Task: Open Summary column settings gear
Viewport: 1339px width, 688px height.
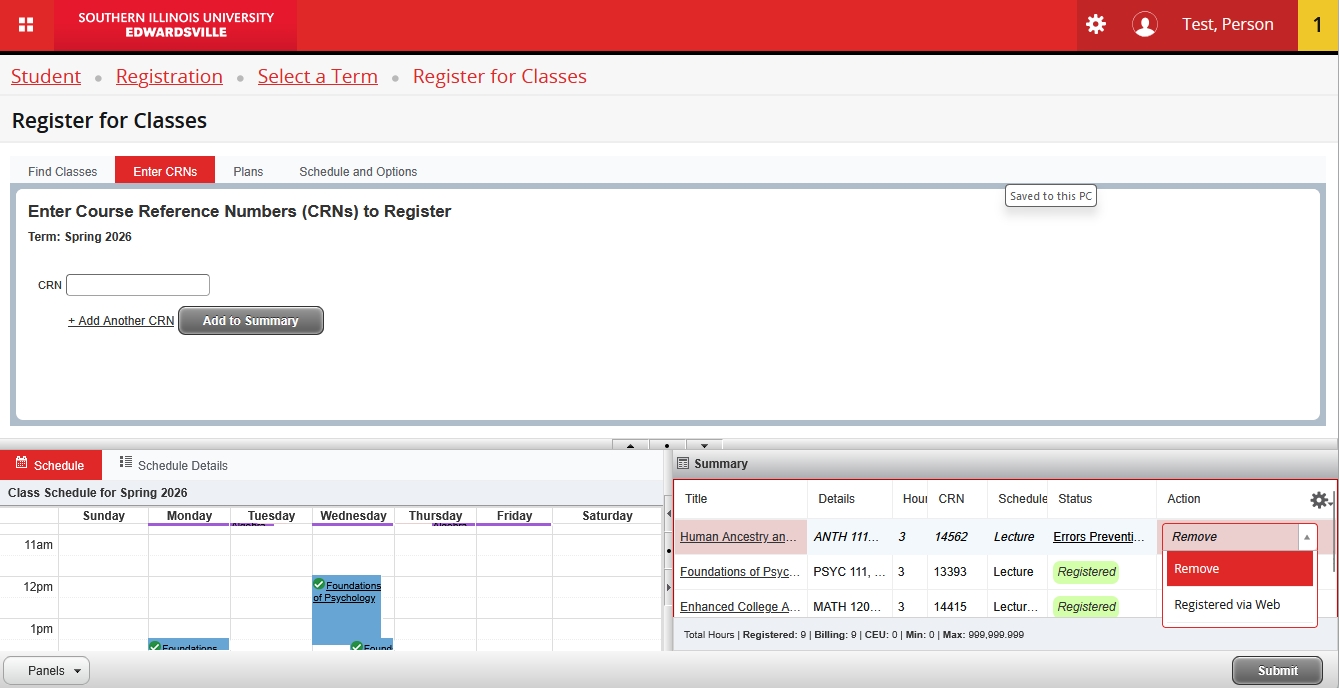Action: [1319, 500]
